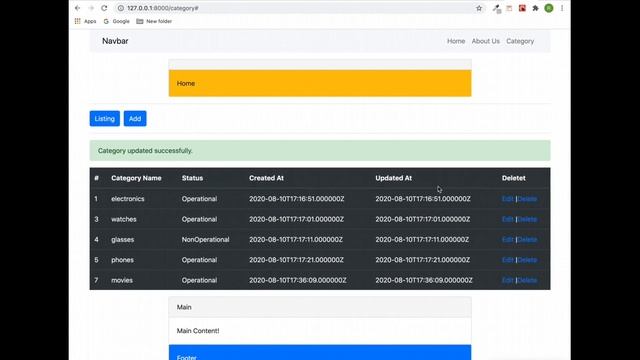Edit the electronics category
Viewport: 640px width, 360px height.
tap(508, 199)
